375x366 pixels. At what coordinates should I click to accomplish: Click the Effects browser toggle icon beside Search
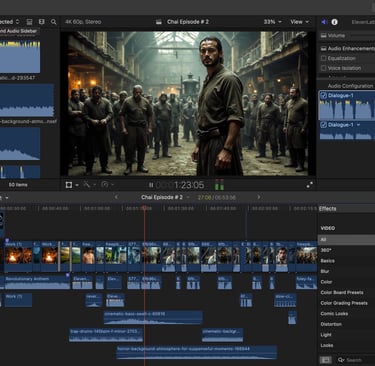(326, 360)
